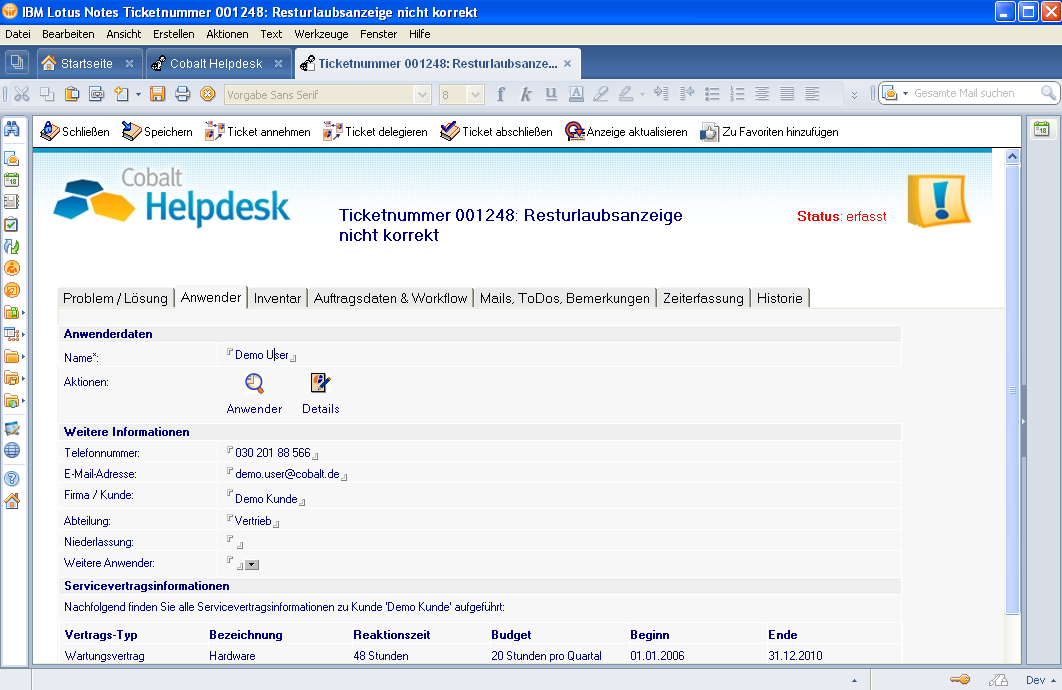Viewport: 1062px width, 690px height.
Task: Open the Zeiterfassung tab
Action: (x=703, y=298)
